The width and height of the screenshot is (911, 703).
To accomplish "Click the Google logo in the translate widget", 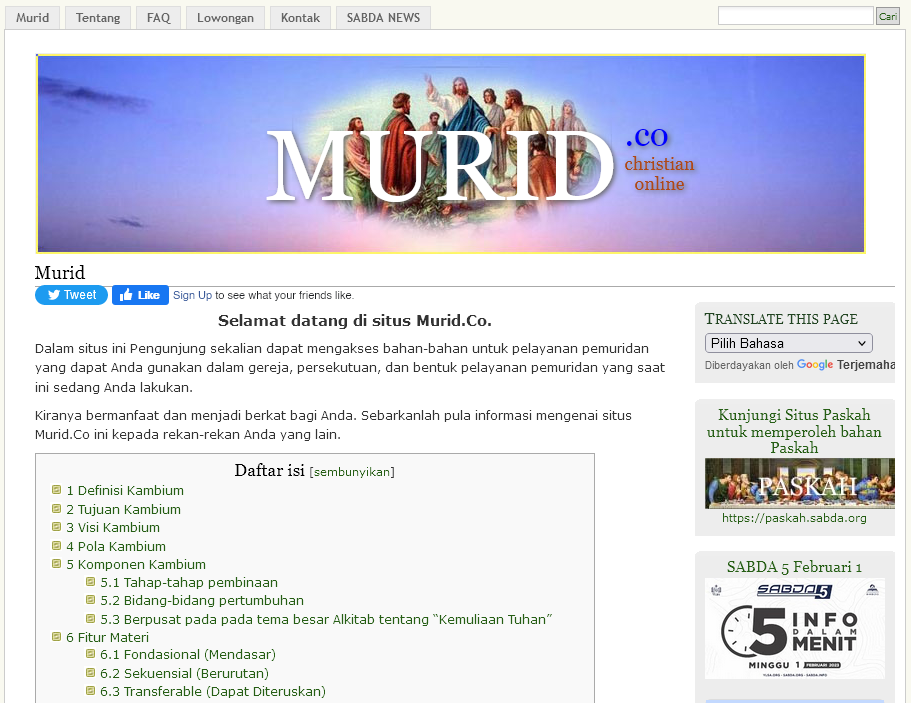I will 814,365.
